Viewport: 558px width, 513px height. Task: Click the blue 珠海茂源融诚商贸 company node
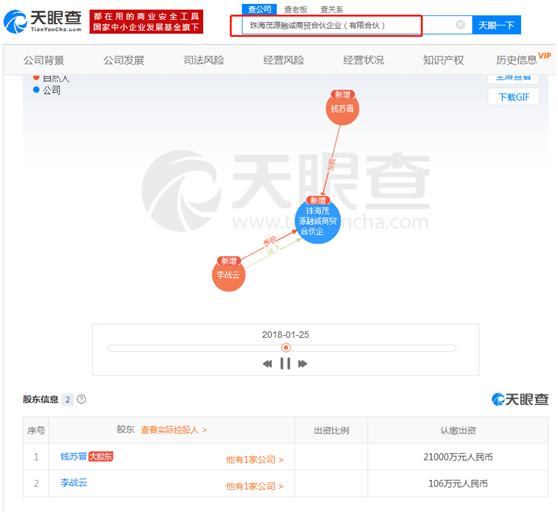tap(318, 221)
